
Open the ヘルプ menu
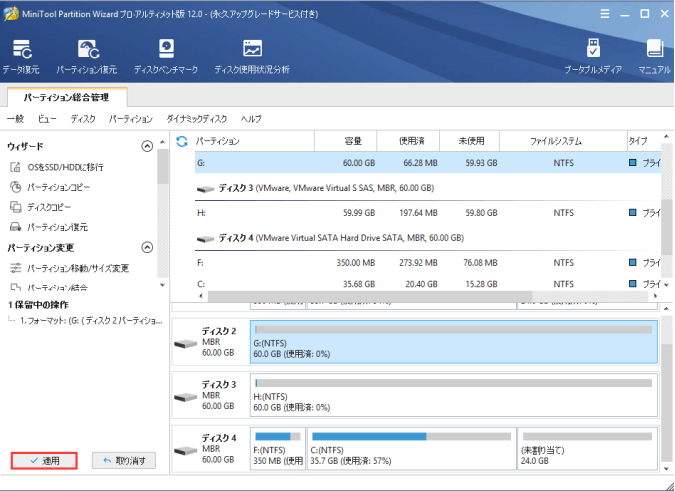pyautogui.click(x=251, y=119)
